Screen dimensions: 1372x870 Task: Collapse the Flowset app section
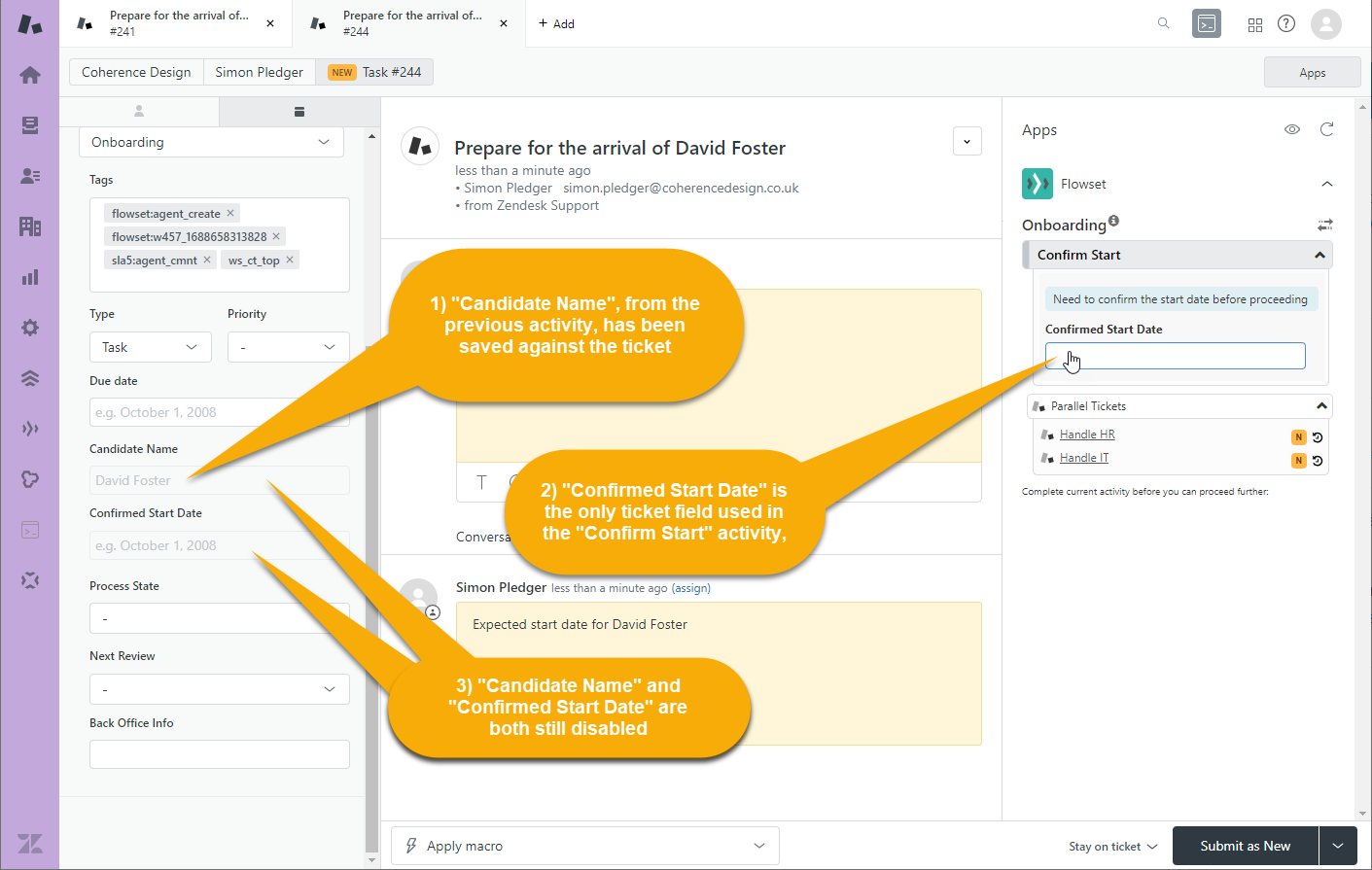click(x=1327, y=184)
